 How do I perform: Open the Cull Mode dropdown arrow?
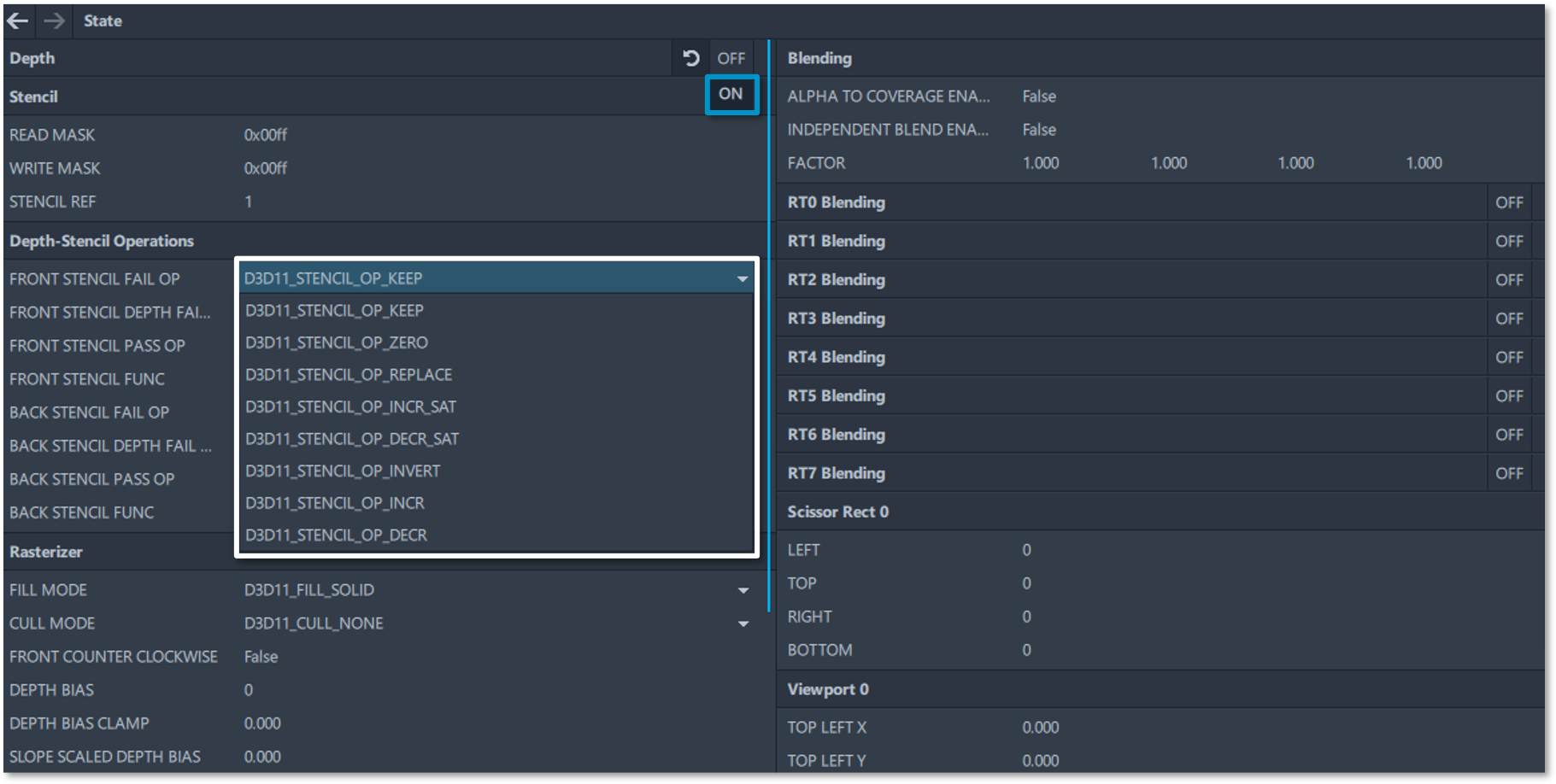(x=743, y=623)
